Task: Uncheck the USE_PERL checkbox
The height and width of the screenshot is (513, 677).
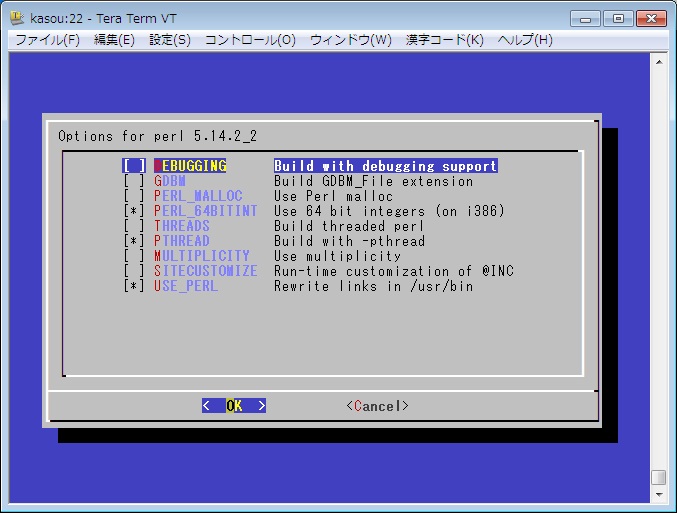Action: (134, 286)
